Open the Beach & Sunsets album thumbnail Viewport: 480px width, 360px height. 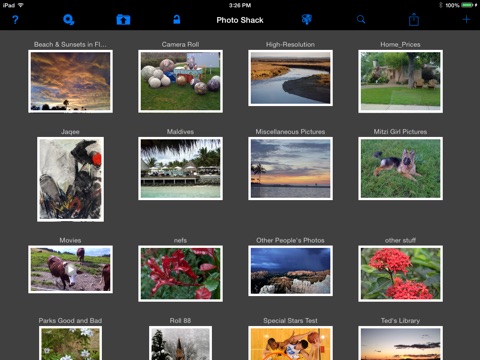coord(70,81)
